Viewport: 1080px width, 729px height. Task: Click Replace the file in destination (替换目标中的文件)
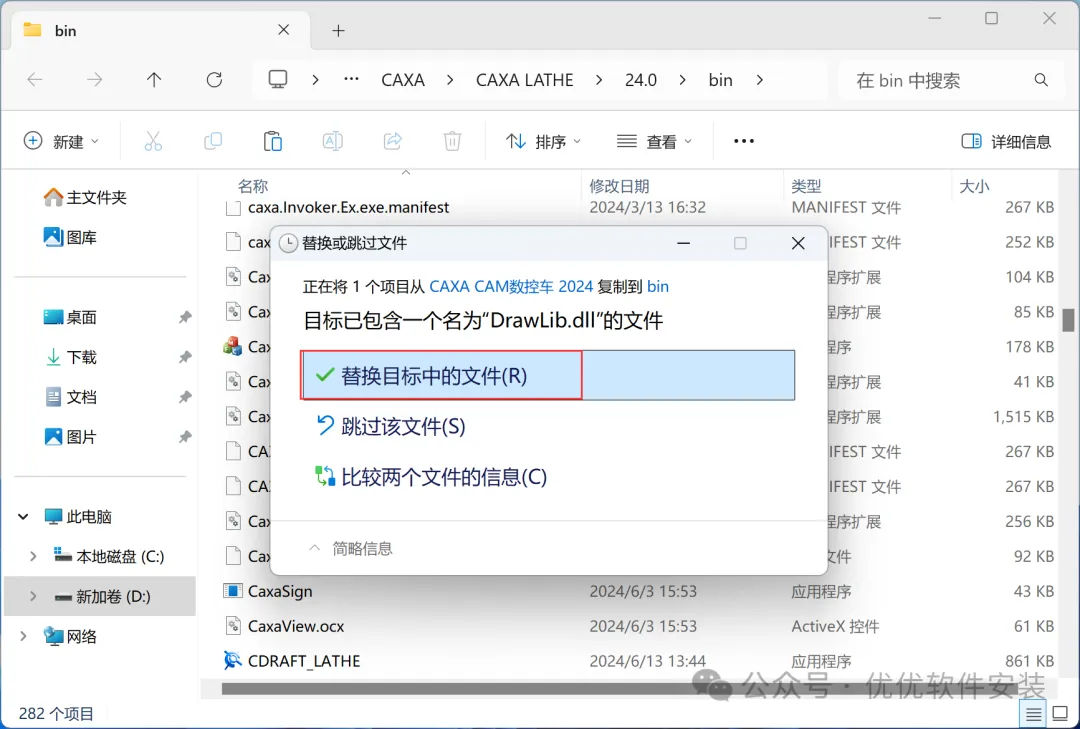click(x=548, y=376)
